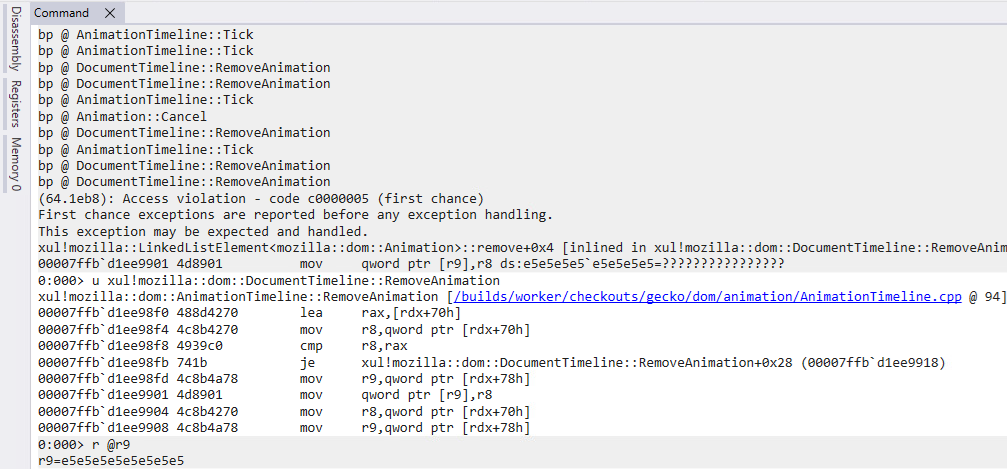The height and width of the screenshot is (469, 1007).
Task: Click the 'This exception may be expected and handled.' line
Action: click(x=203, y=231)
